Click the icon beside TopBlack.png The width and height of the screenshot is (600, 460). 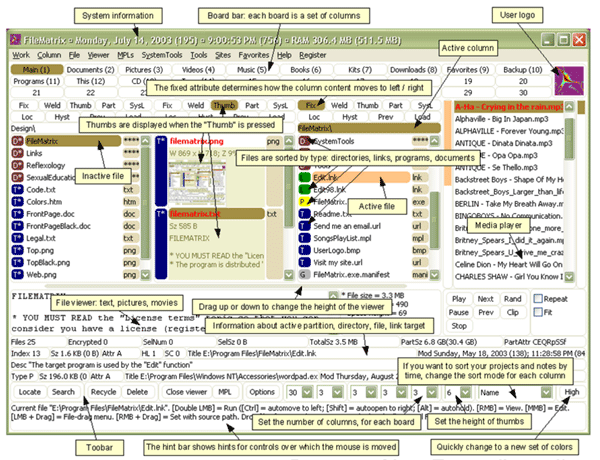[18, 263]
